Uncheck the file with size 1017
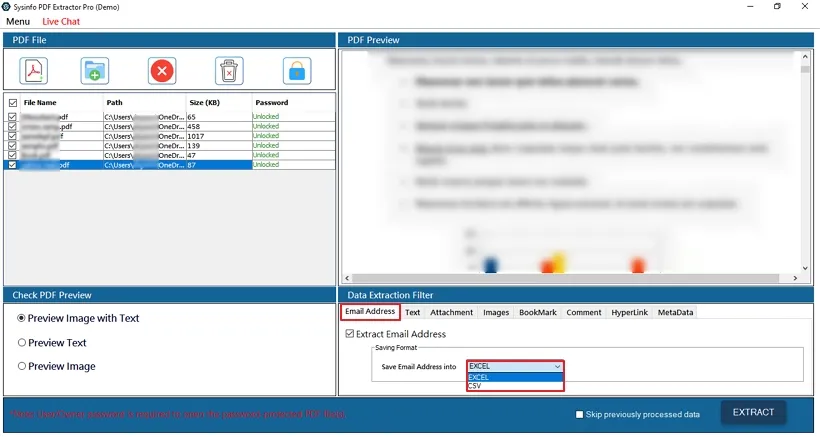Viewport: 820px width, 437px height. tap(12, 136)
